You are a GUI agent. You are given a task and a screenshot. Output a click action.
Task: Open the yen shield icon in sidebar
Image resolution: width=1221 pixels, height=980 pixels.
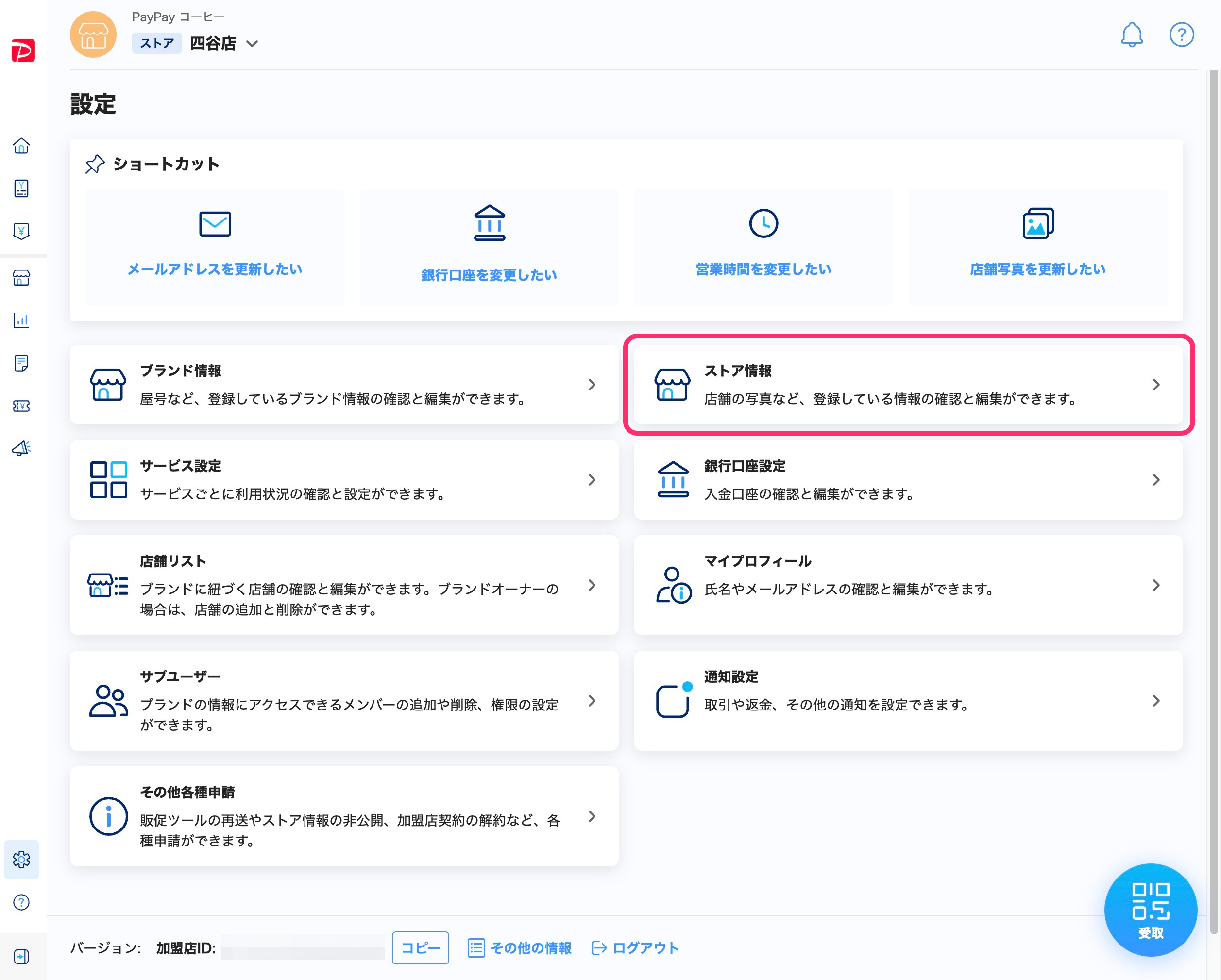pos(21,231)
